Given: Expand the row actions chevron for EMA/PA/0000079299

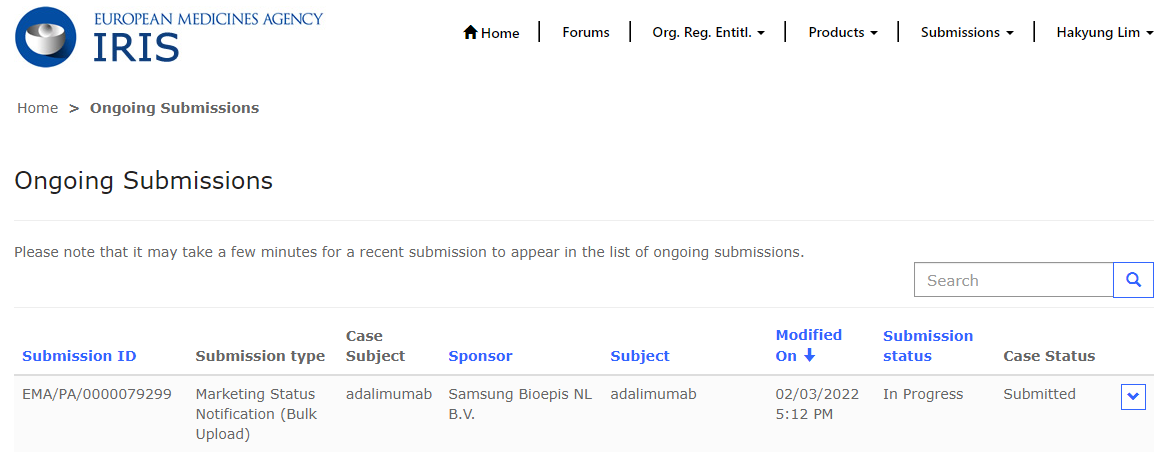Looking at the screenshot, I should tap(1133, 397).
